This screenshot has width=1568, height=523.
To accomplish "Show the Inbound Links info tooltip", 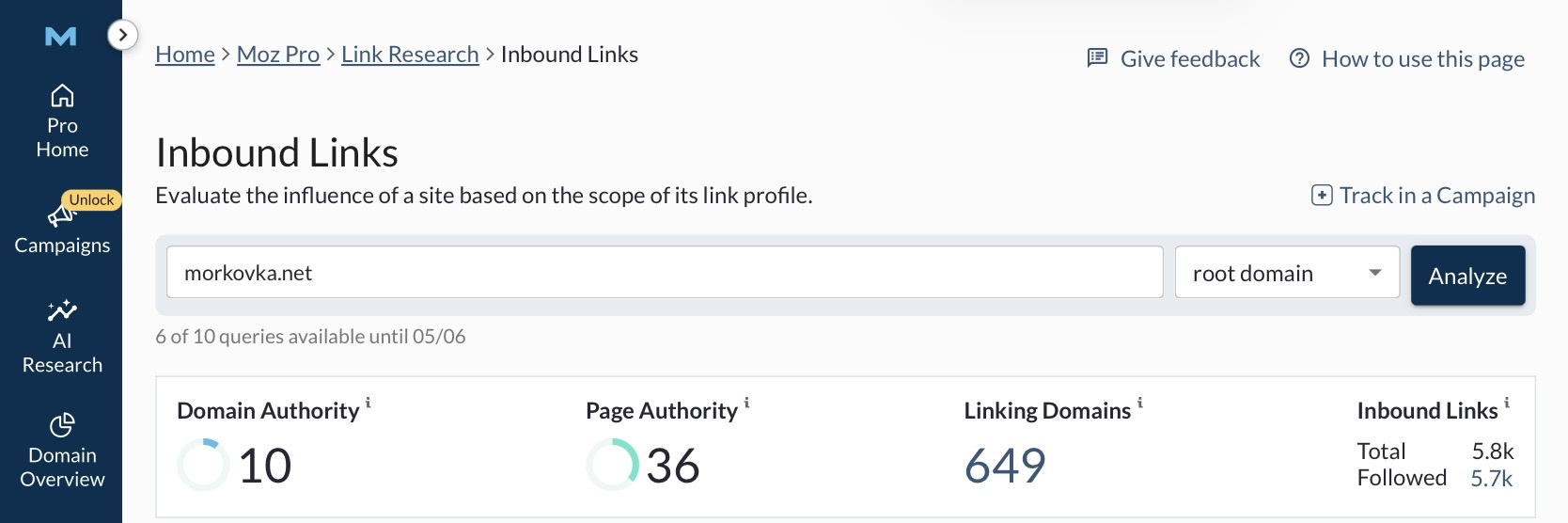I will 1507,403.
